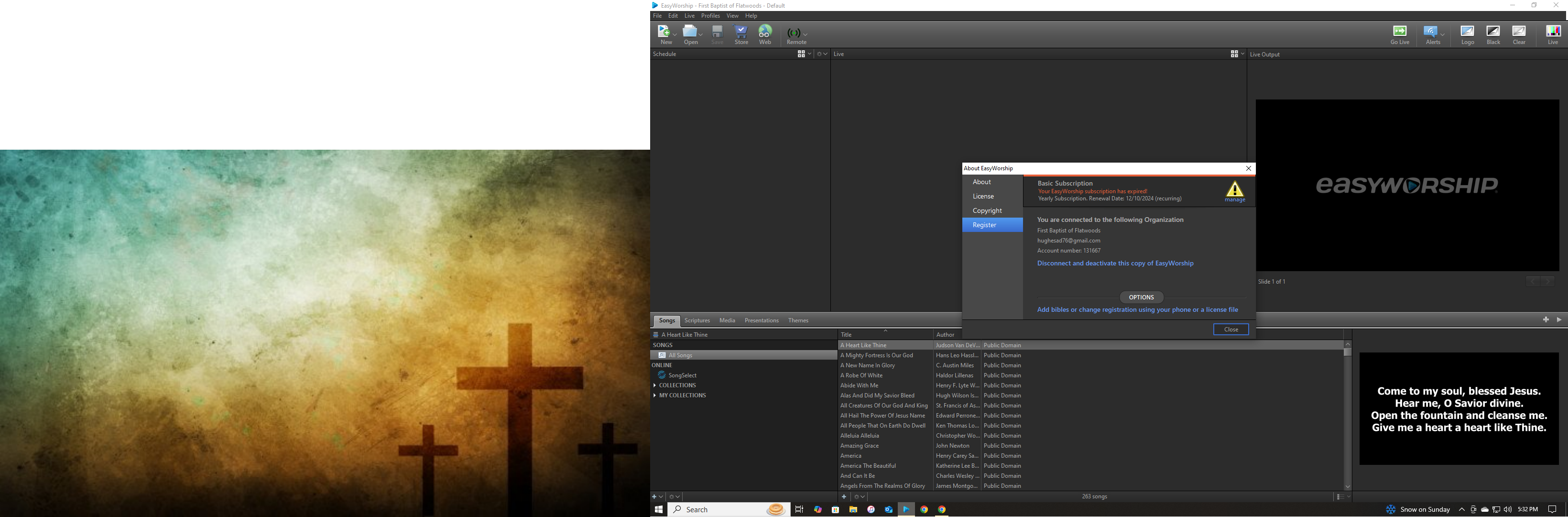This screenshot has width=1568, height=517.
Task: Switch to the Scriptures tab
Action: (x=697, y=320)
